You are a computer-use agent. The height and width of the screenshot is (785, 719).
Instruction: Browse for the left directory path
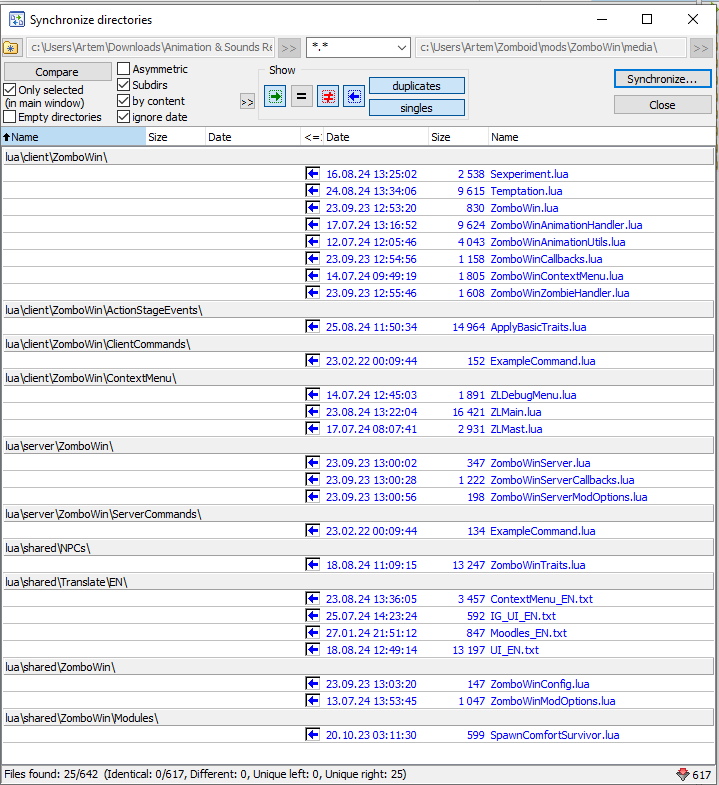(x=288, y=47)
